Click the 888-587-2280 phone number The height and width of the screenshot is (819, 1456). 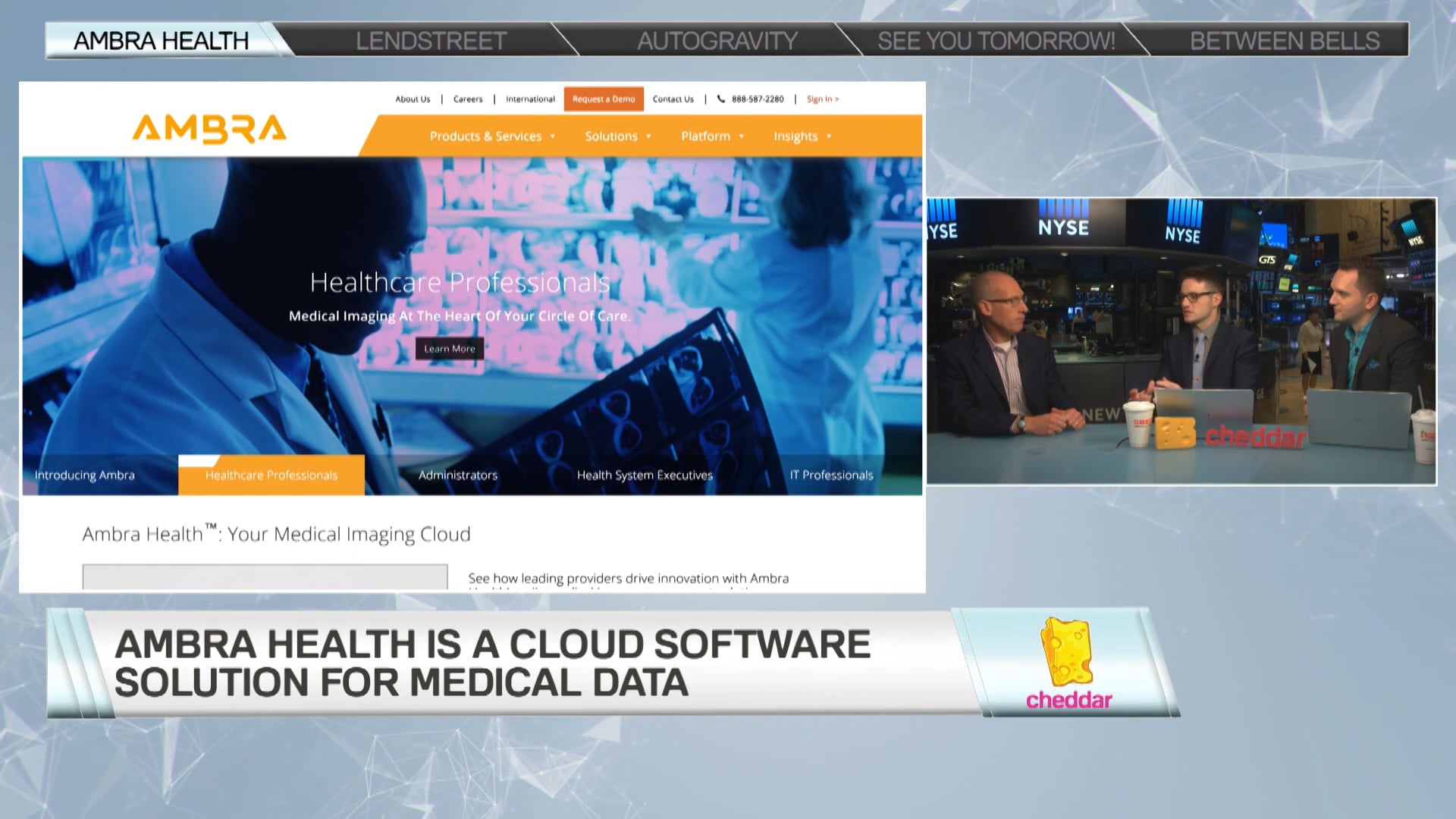point(758,99)
